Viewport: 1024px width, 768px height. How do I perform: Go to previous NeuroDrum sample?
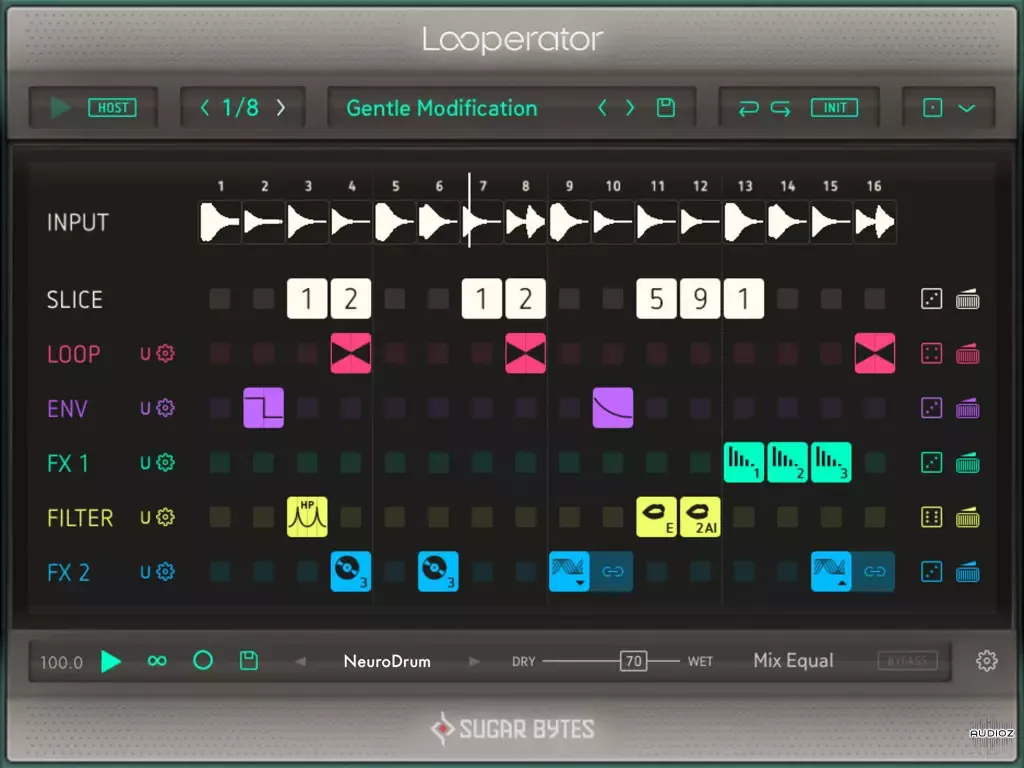[x=300, y=662]
